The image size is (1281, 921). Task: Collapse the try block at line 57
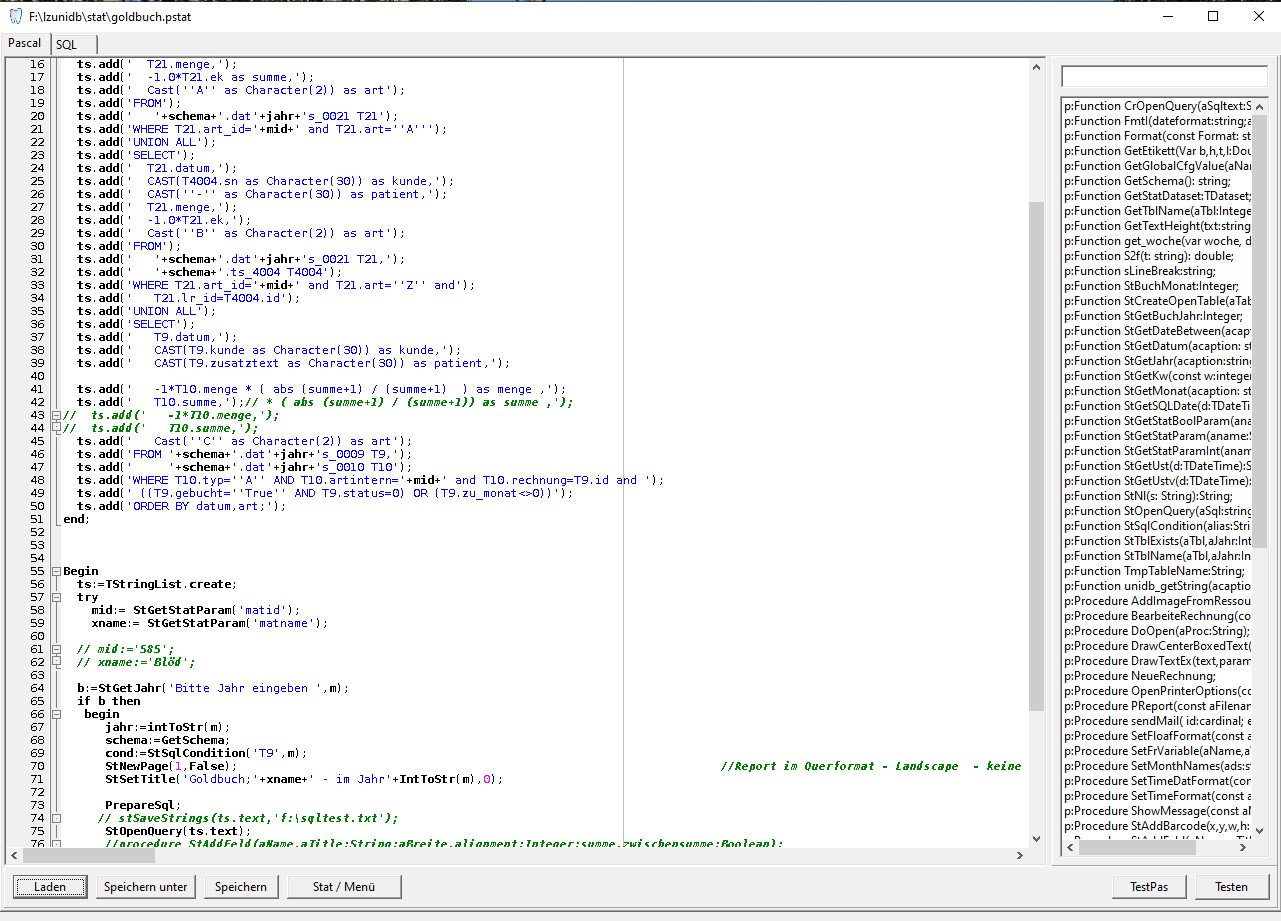click(56, 597)
